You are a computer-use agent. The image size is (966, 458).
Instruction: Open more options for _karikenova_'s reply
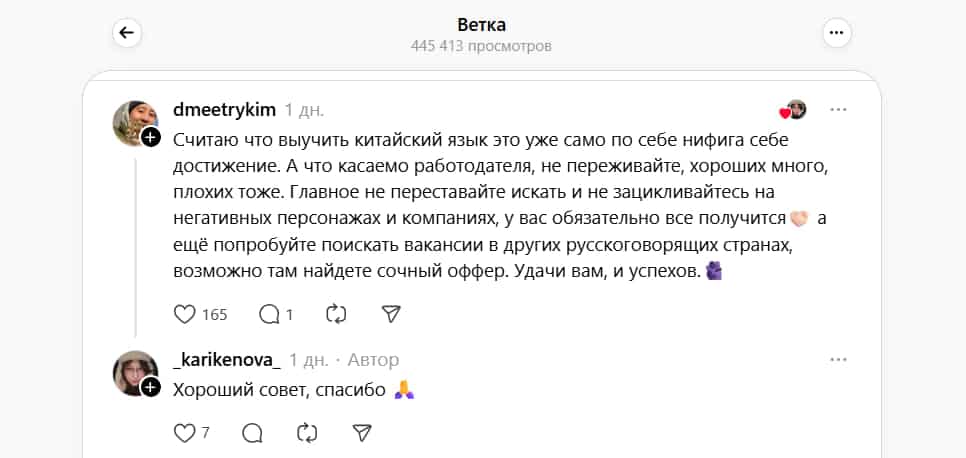tap(838, 359)
